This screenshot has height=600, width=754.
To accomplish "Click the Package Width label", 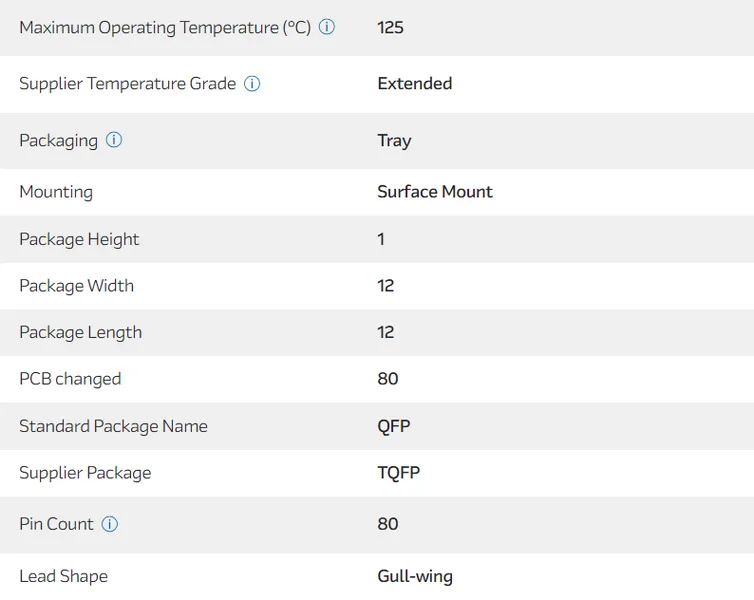I will (x=76, y=286).
